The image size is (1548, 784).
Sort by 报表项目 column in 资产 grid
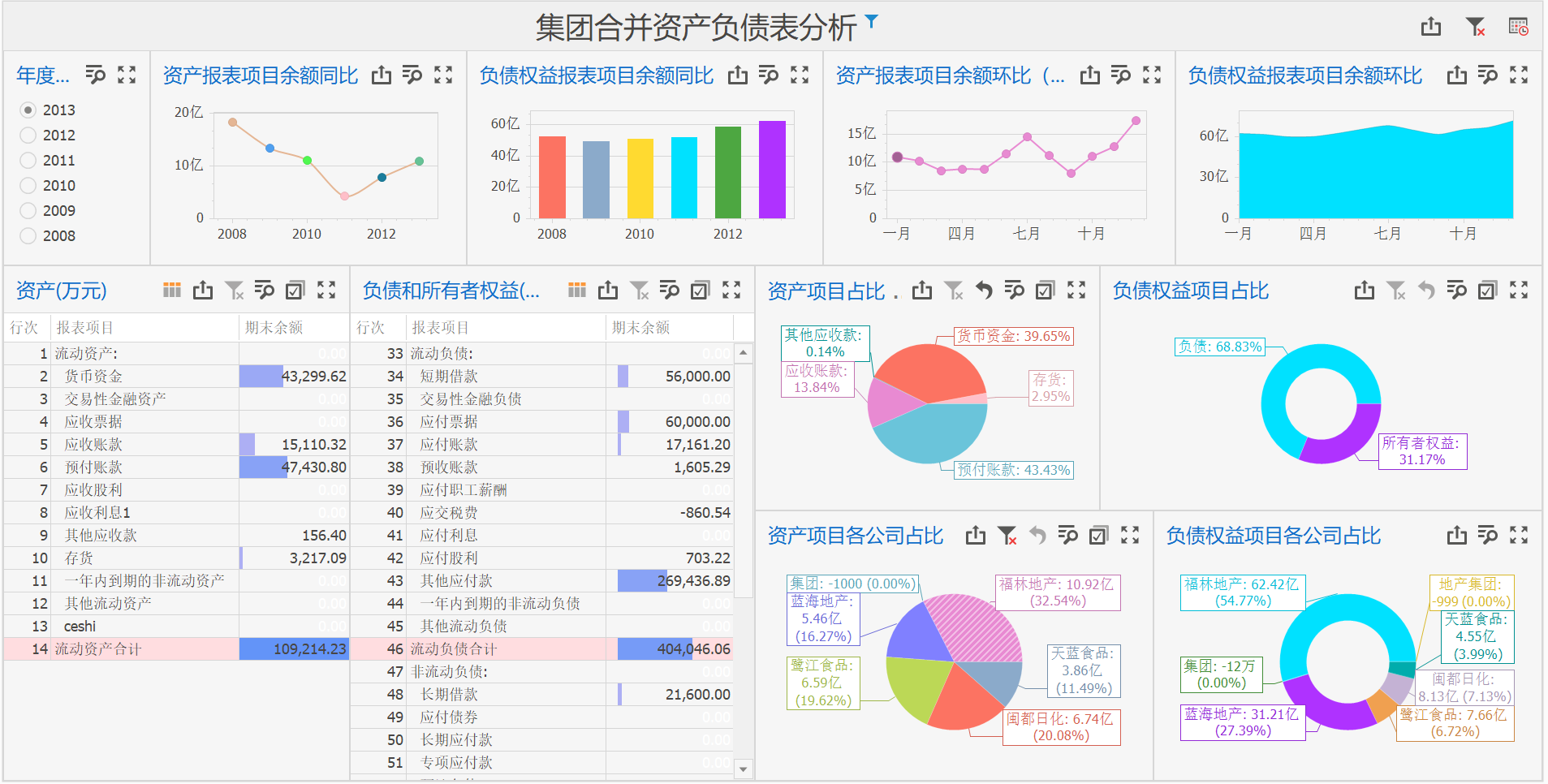coord(144,328)
